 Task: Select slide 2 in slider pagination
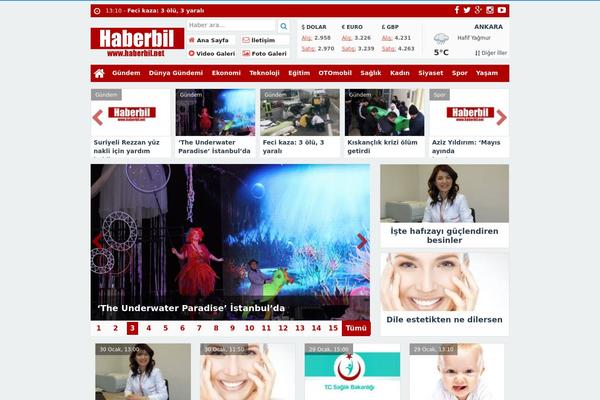[x=116, y=328]
